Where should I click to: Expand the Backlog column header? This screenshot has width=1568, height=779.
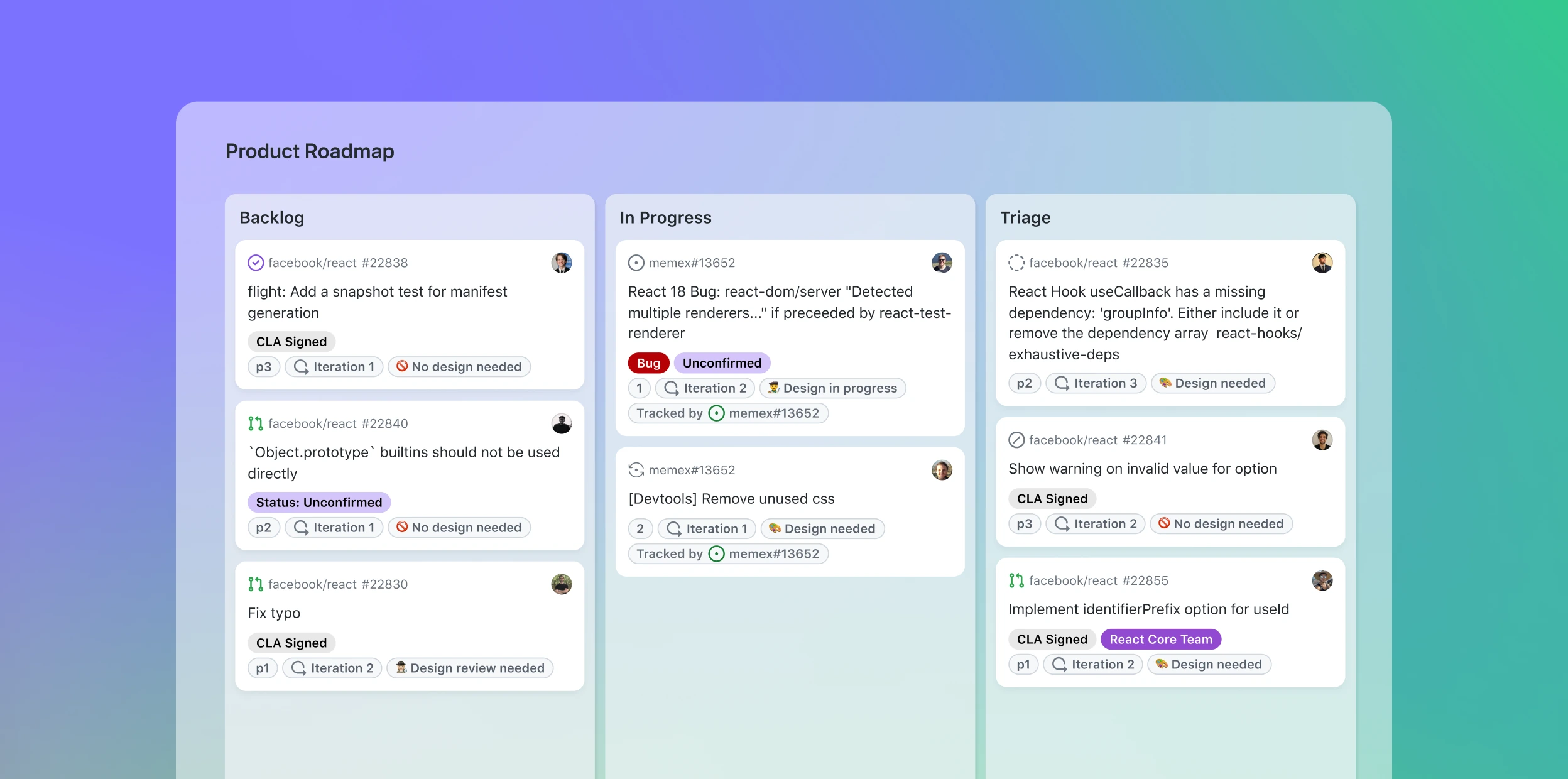tap(271, 217)
